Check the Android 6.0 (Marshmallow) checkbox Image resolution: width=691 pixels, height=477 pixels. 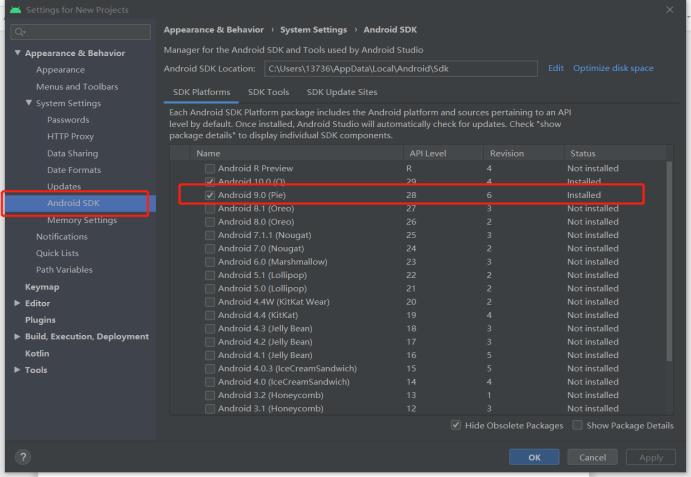tap(210, 262)
